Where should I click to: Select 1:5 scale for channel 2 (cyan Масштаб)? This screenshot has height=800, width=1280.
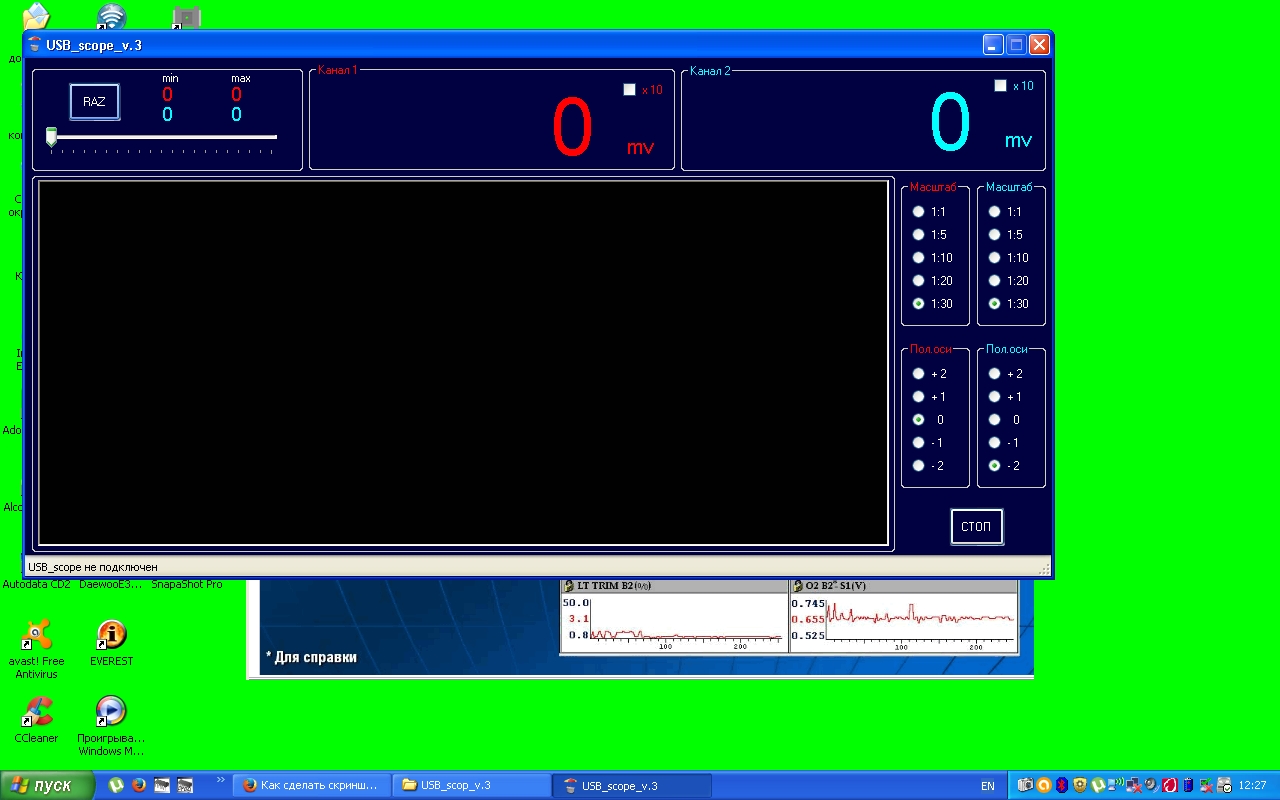click(x=994, y=234)
